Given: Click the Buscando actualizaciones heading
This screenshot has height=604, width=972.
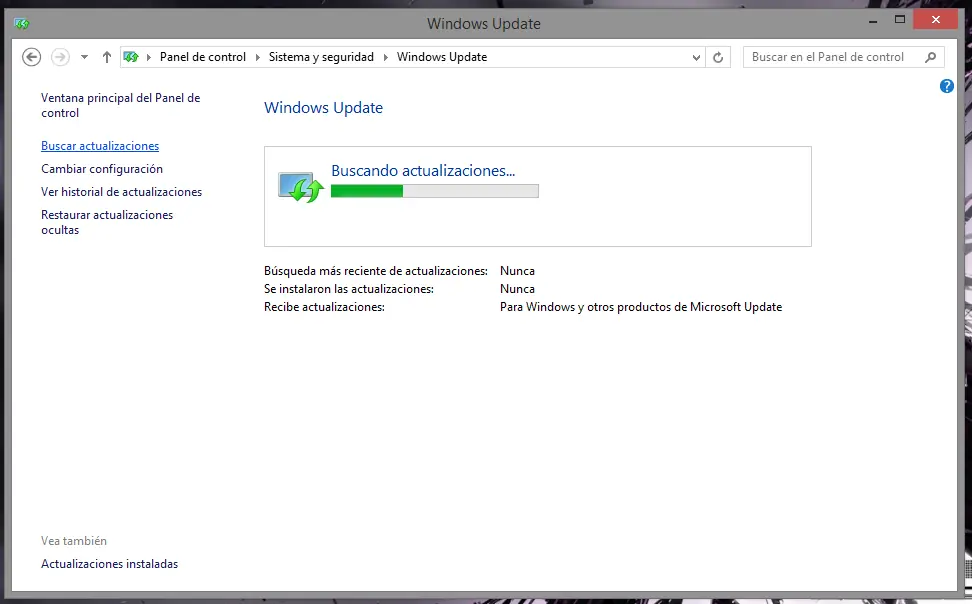Looking at the screenshot, I should [x=423, y=171].
